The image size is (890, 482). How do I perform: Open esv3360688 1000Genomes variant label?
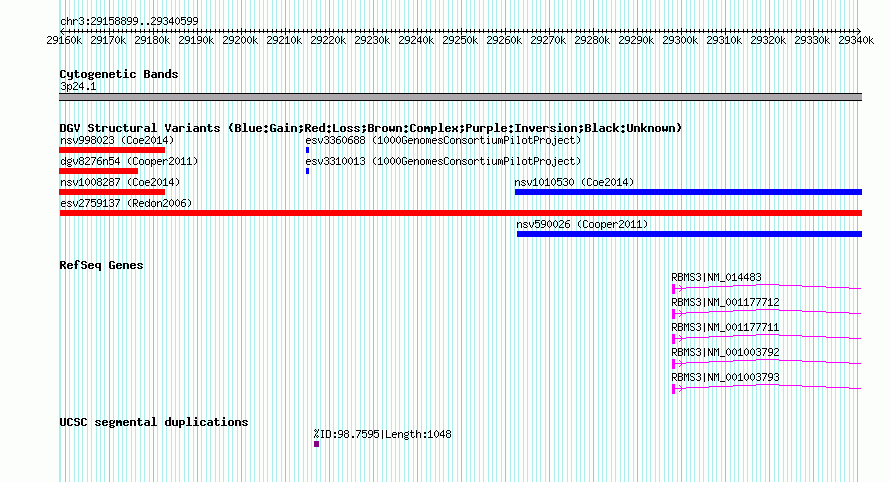(x=443, y=140)
